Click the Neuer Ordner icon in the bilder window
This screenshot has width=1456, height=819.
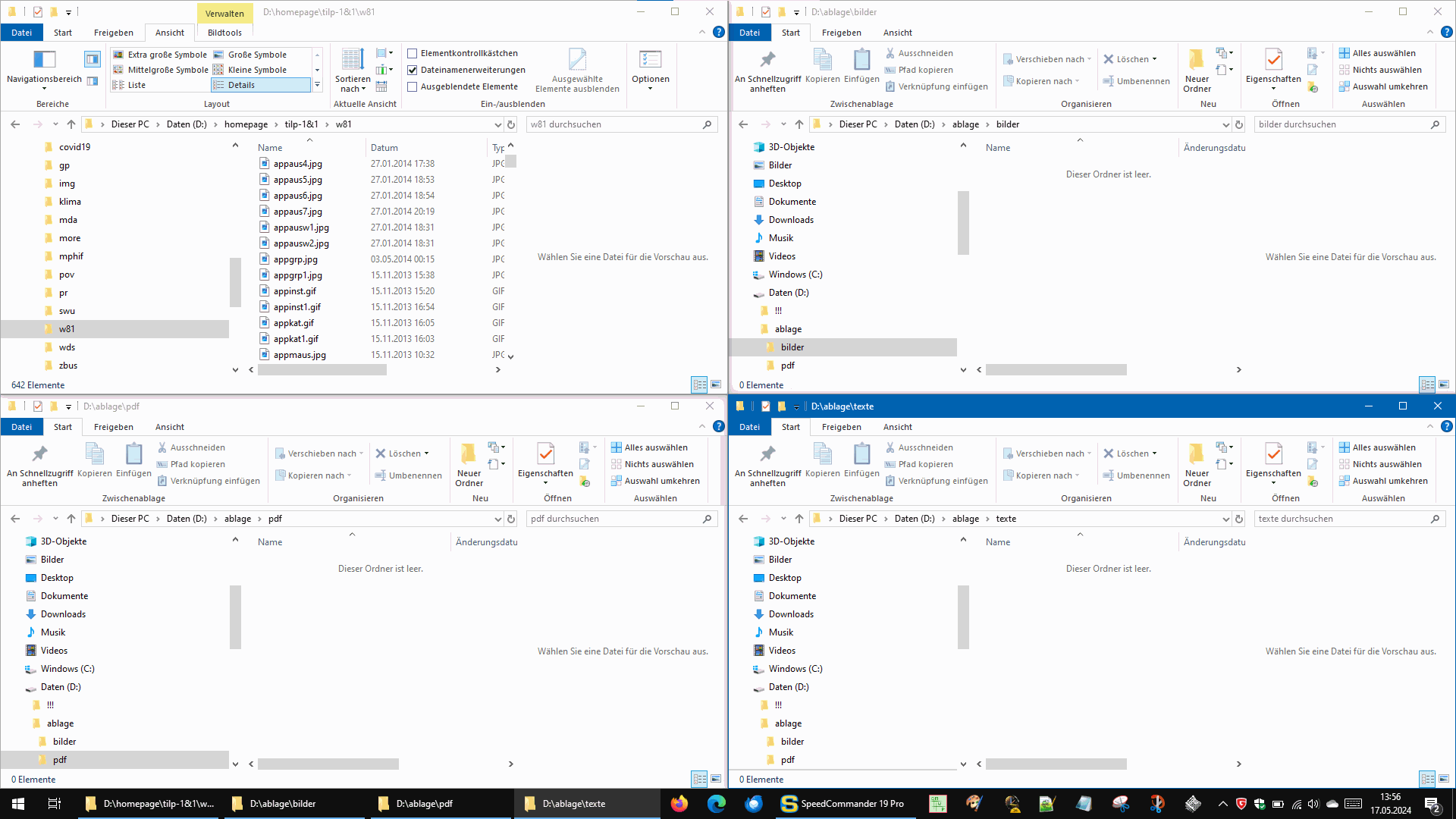pyautogui.click(x=1197, y=60)
